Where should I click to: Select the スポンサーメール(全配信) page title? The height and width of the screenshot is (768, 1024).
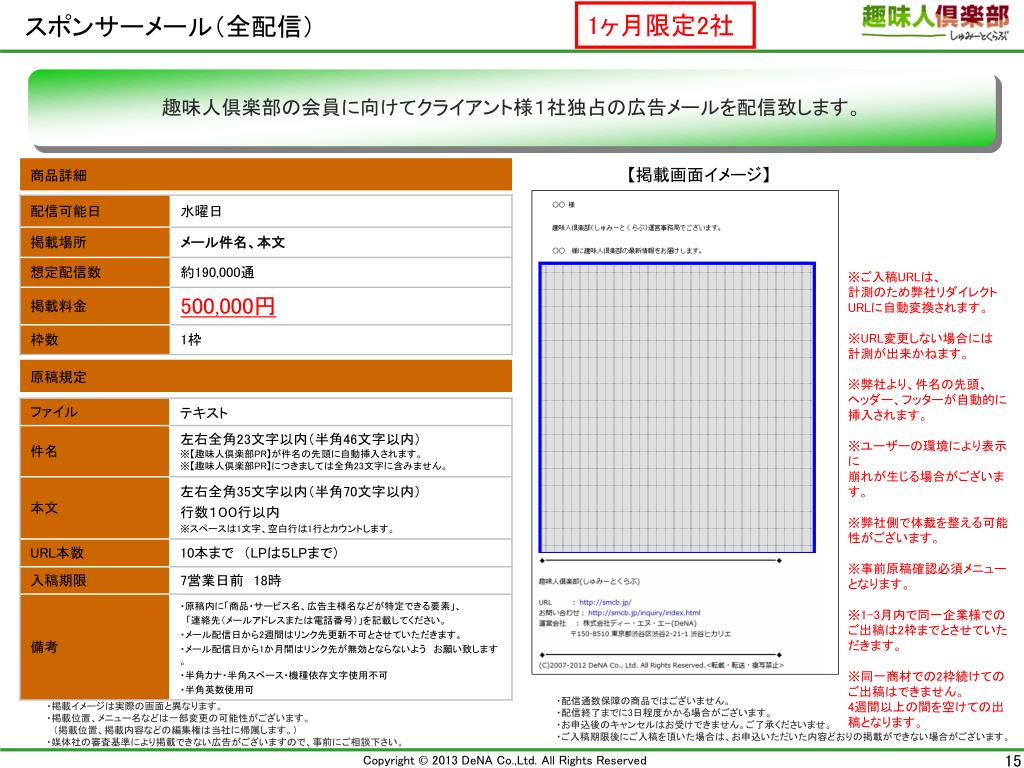pyautogui.click(x=168, y=26)
